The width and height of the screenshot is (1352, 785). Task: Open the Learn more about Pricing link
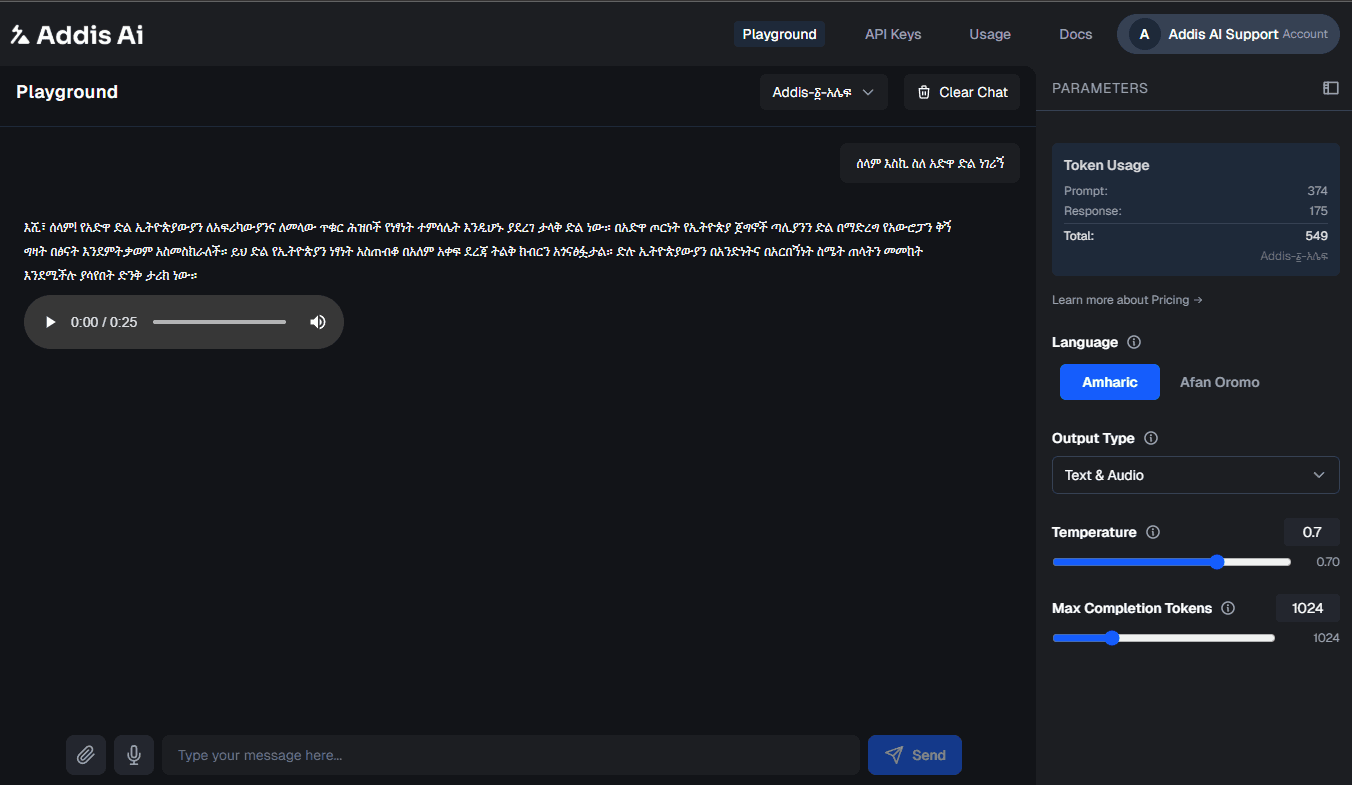tap(1127, 299)
